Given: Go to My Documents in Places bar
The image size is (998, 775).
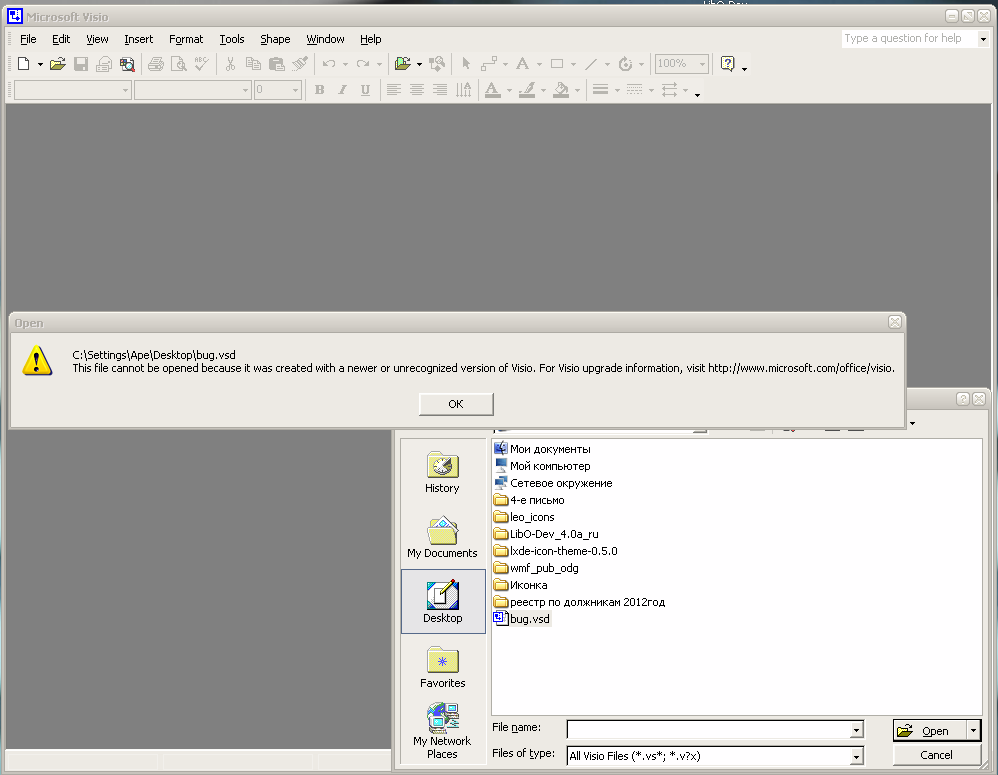Looking at the screenshot, I should (442, 537).
